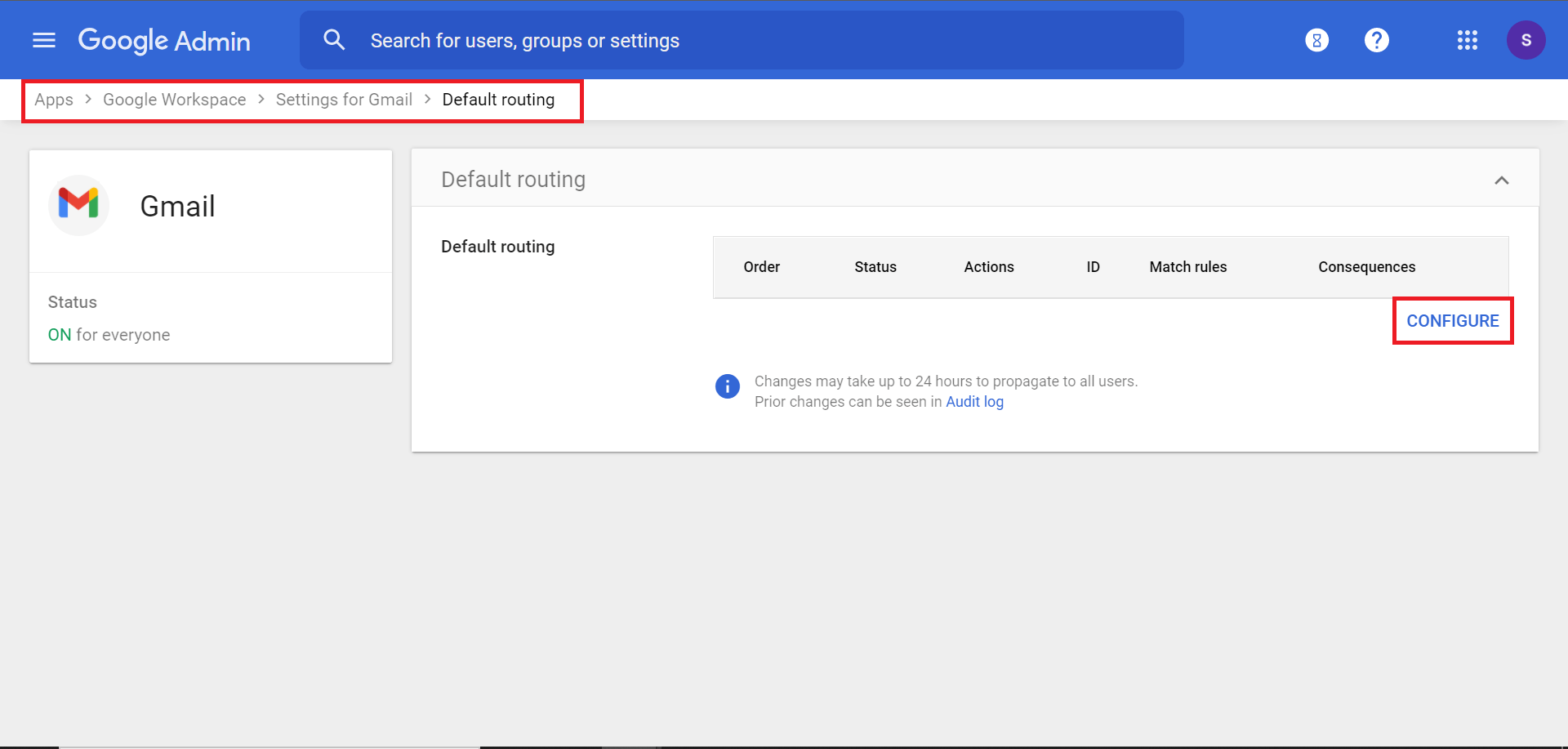Viewport: 1568px width, 749px height.
Task: Click the Google Admin logo
Action: (x=164, y=40)
